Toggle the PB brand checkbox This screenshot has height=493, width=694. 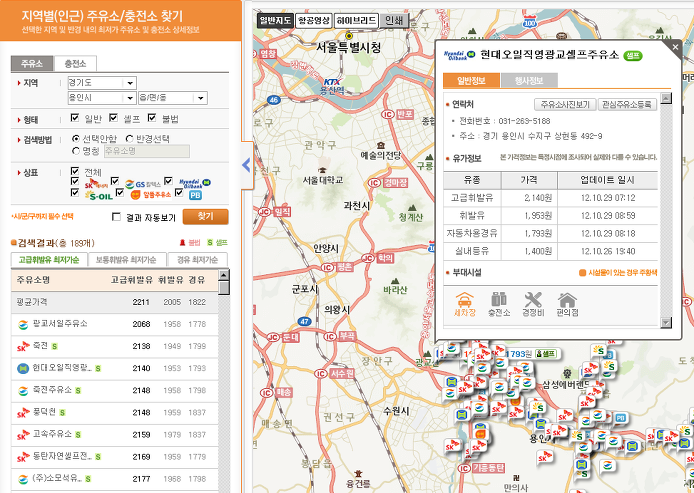[x=179, y=193]
